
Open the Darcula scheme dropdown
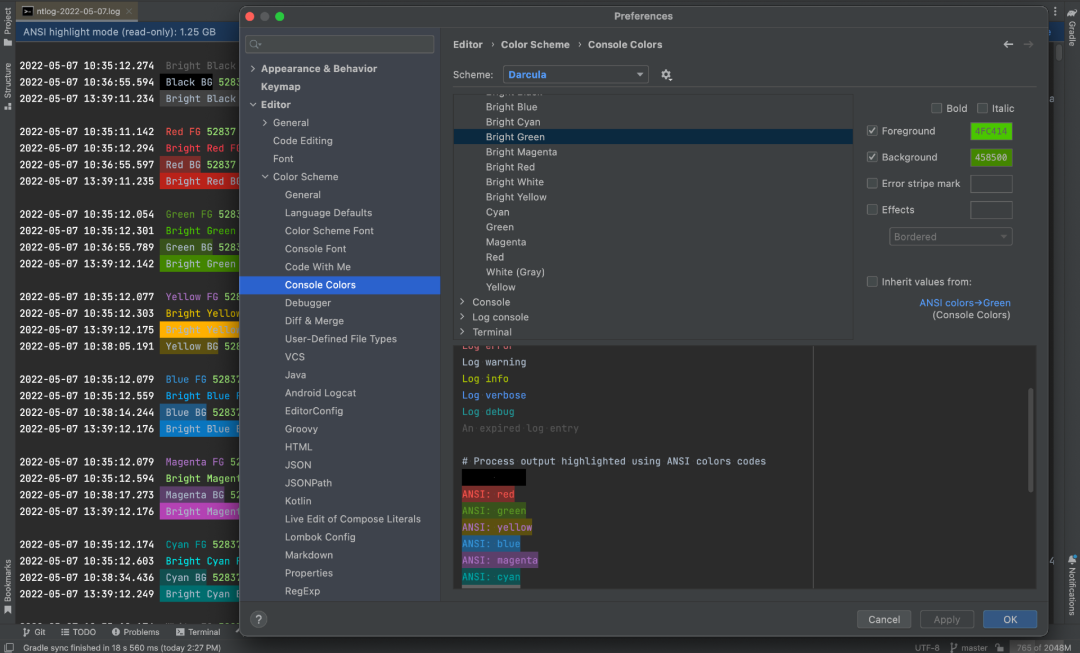pos(576,74)
